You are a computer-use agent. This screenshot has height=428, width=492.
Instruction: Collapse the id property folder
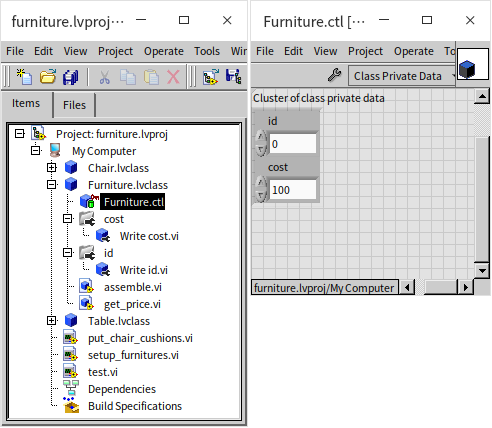tap(68, 253)
